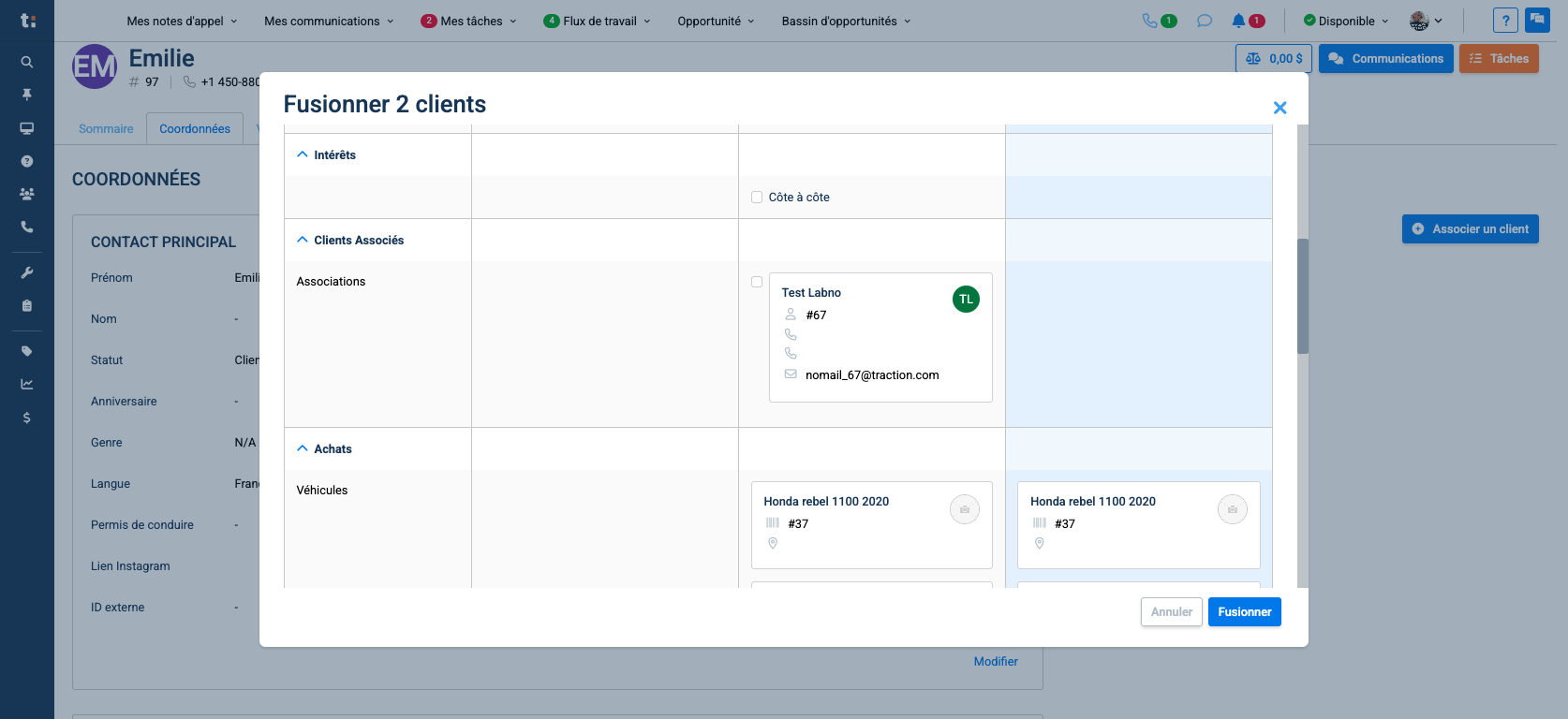Collapse the Clients Associés section
The width and height of the screenshot is (1568, 719).
[303, 240]
